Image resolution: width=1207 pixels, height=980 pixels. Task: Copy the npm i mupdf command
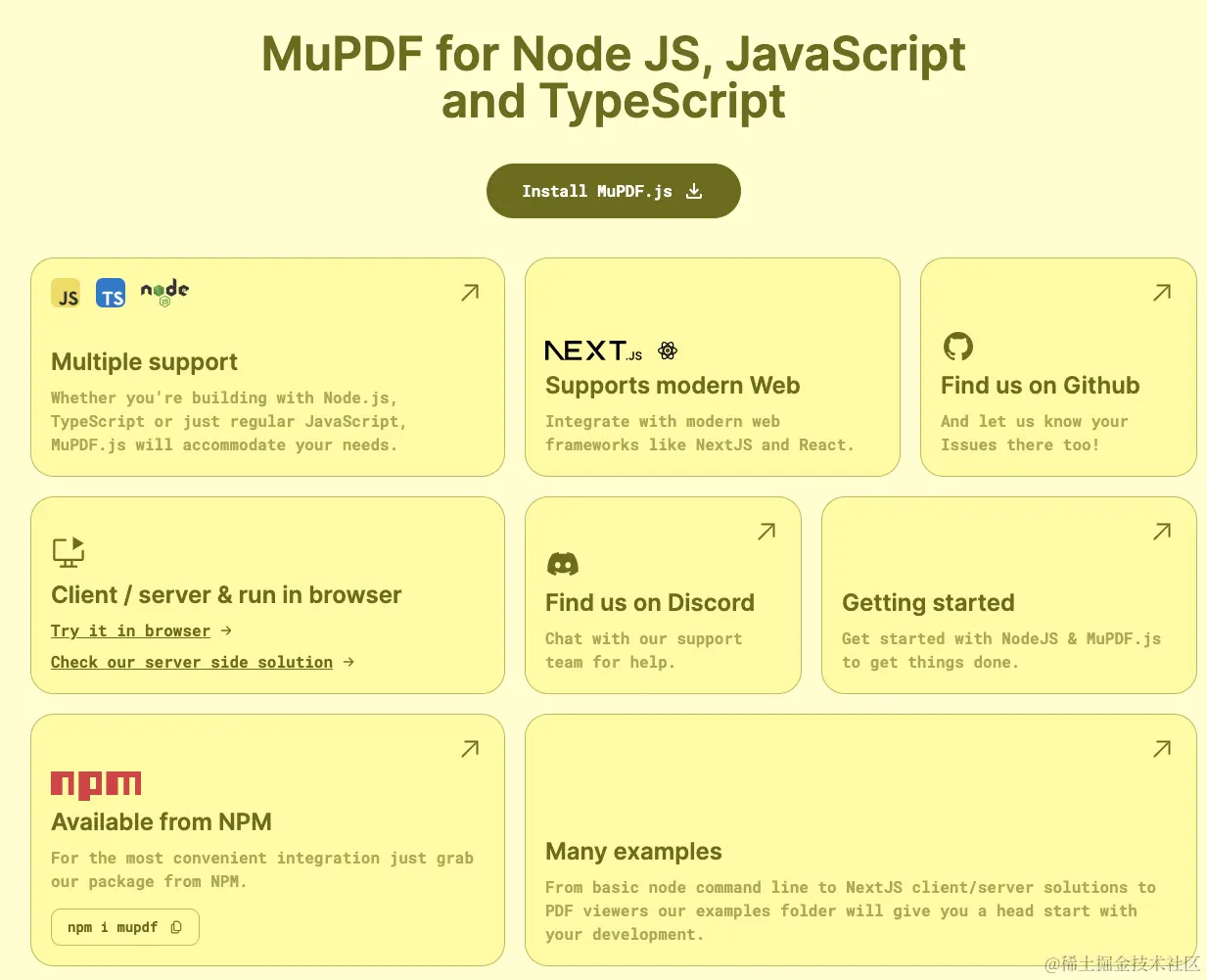tap(176, 927)
